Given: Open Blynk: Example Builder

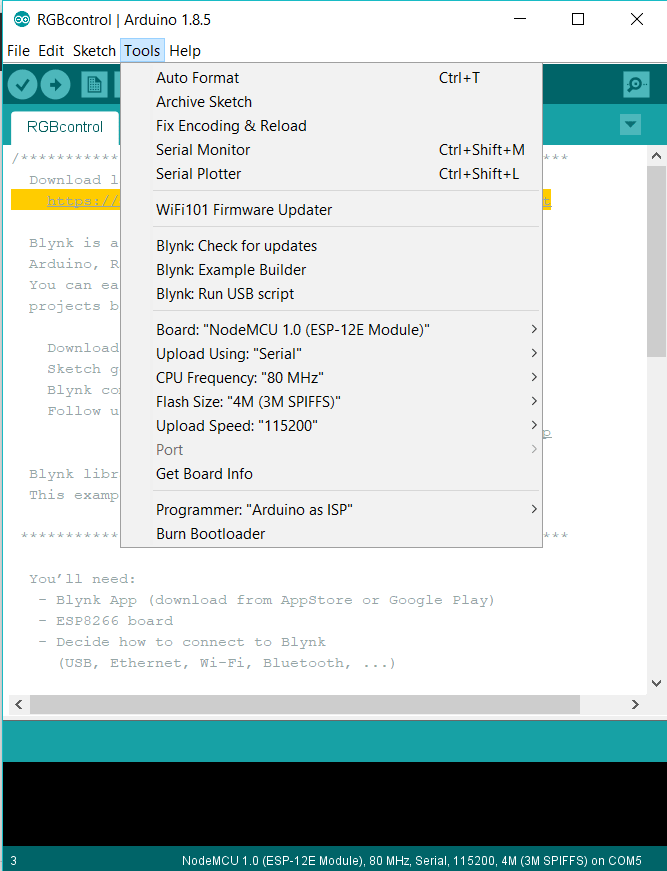Looking at the screenshot, I should [331, 269].
